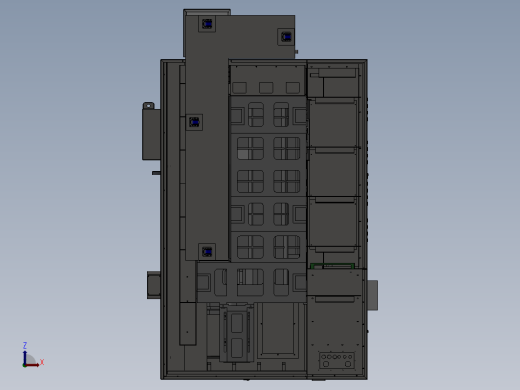Screen dimensions: 520x390
Task: Select the green circuit board strip in model
Action: click(332, 266)
